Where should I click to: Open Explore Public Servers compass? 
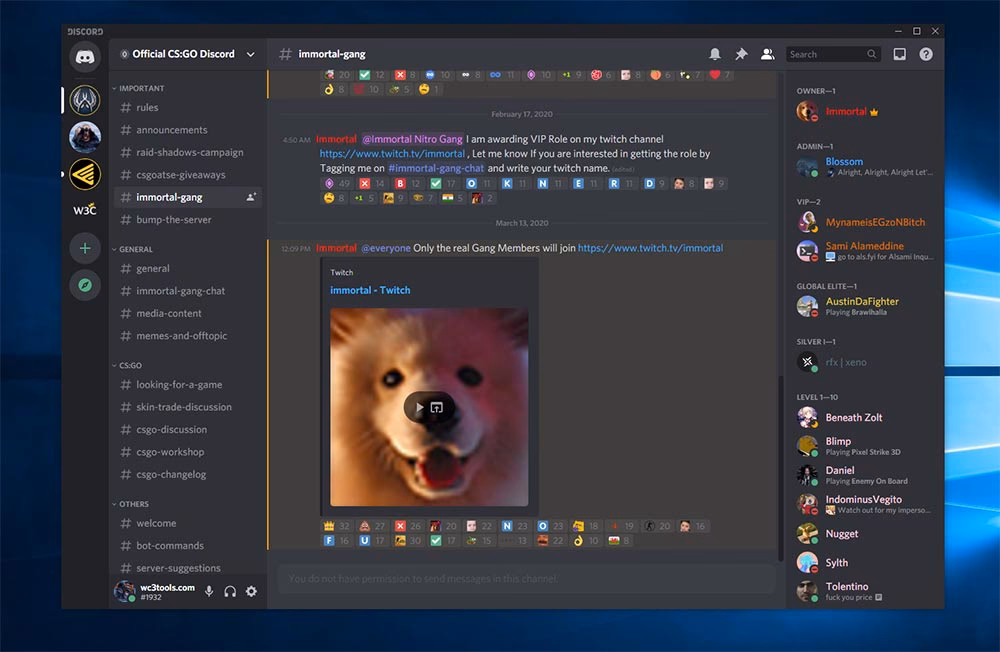point(85,285)
